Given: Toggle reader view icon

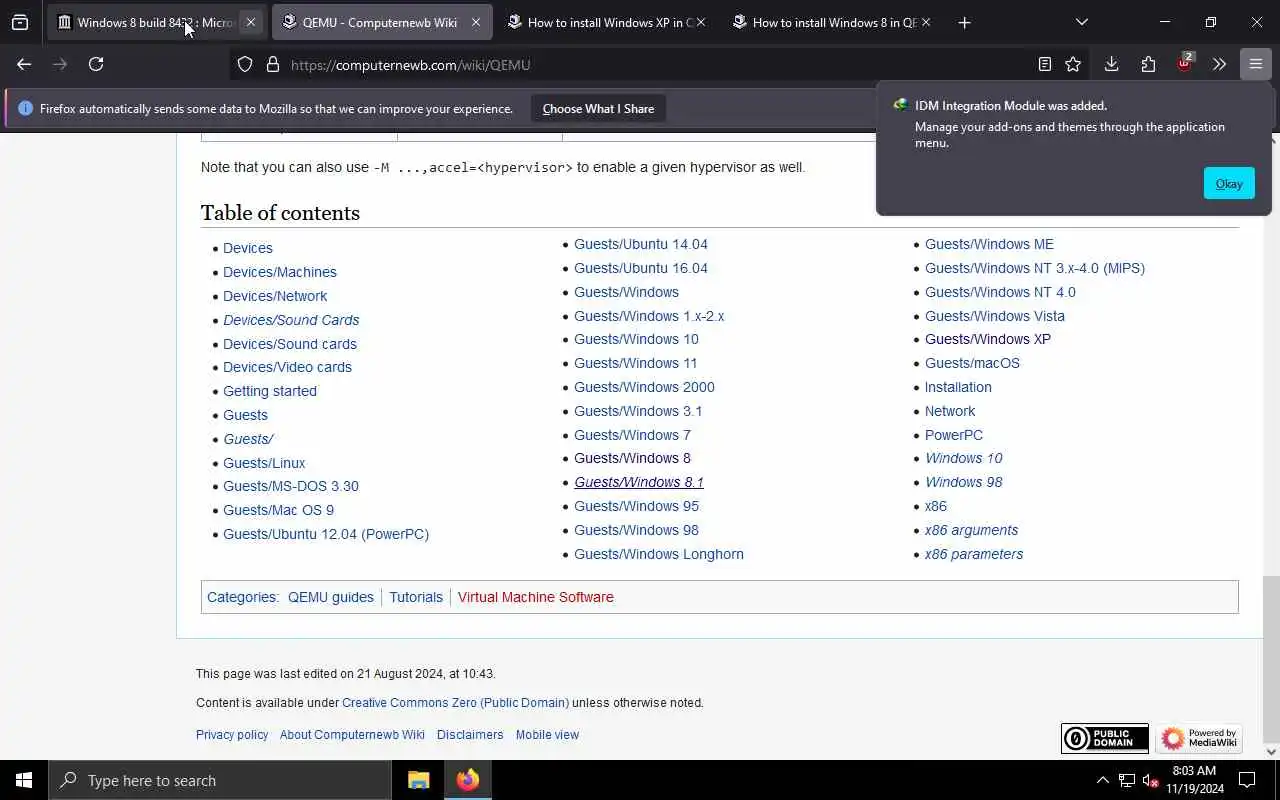Looking at the screenshot, I should (1044, 64).
